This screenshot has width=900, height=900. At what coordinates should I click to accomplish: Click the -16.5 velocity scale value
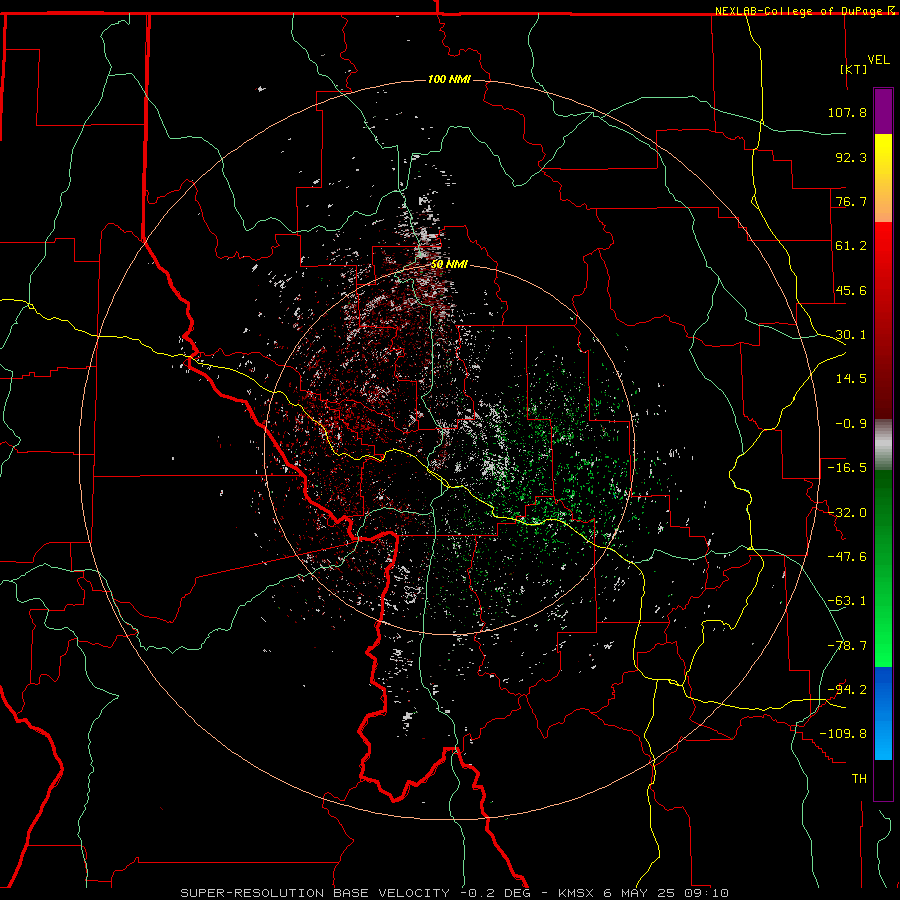click(847, 468)
